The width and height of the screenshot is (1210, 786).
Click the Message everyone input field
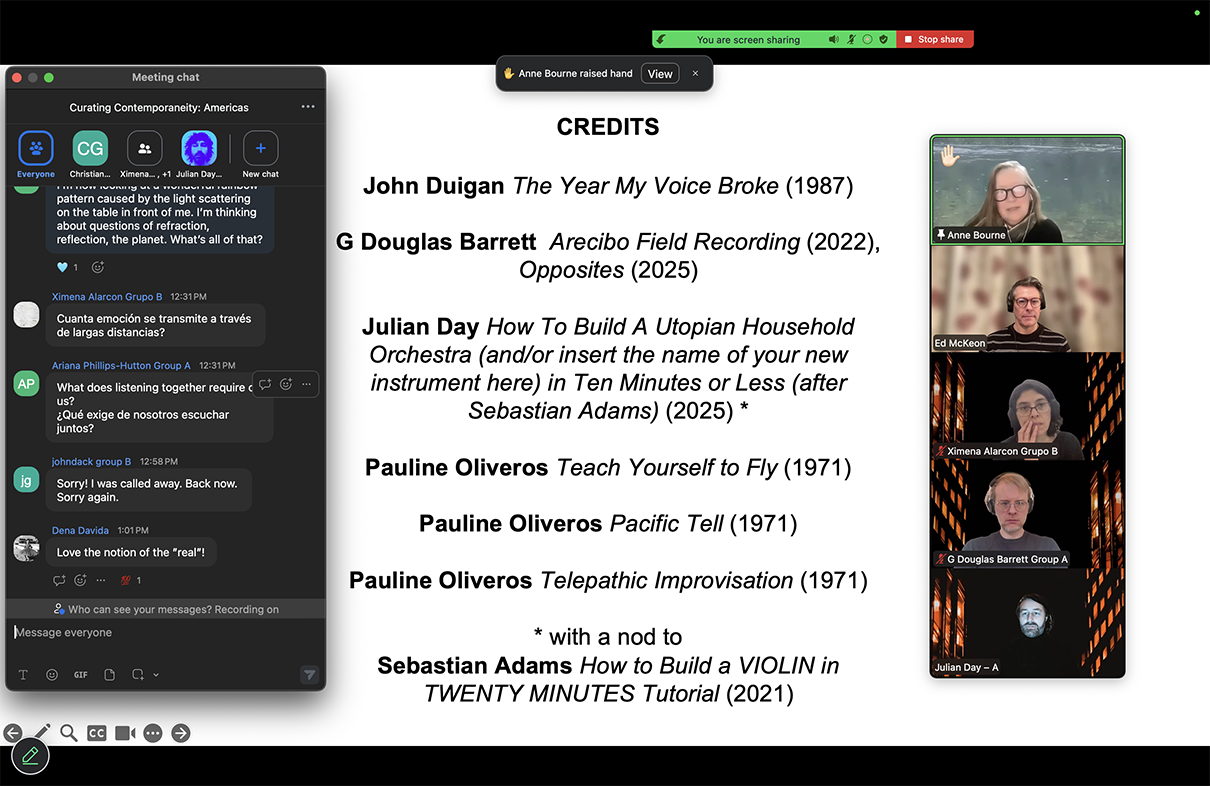160,632
